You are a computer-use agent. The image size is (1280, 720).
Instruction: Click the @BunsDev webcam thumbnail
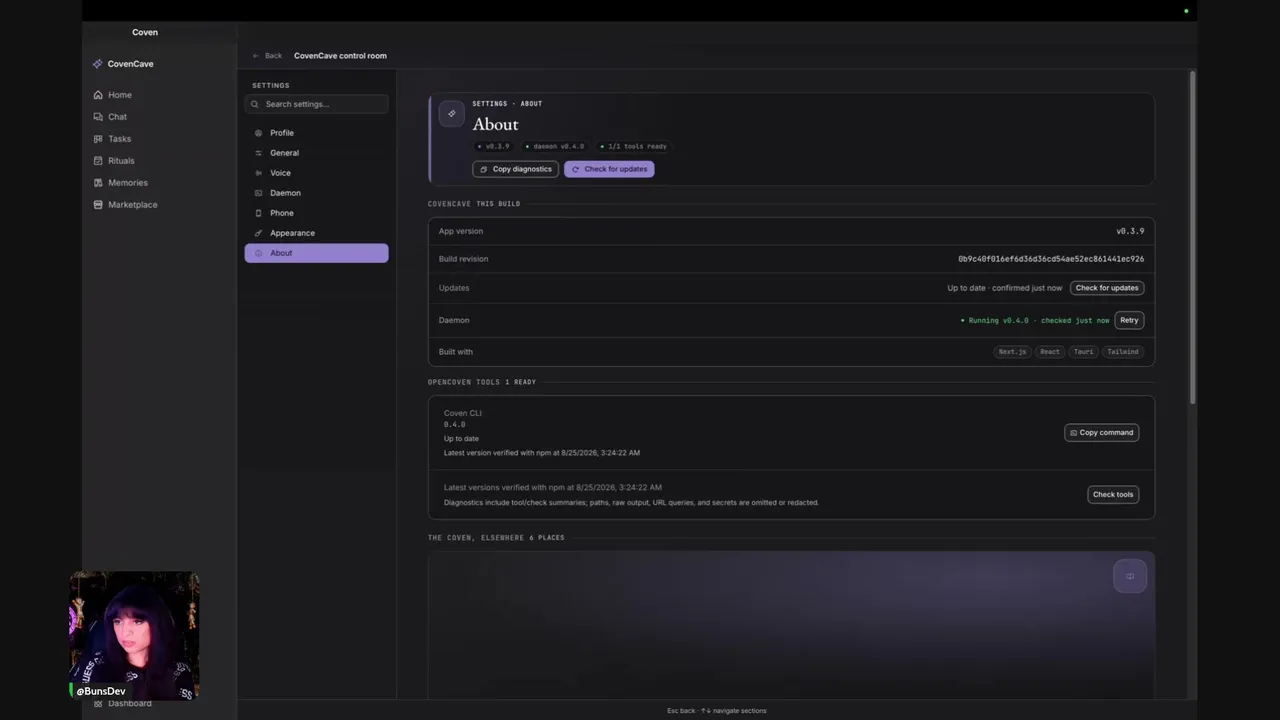click(x=134, y=636)
